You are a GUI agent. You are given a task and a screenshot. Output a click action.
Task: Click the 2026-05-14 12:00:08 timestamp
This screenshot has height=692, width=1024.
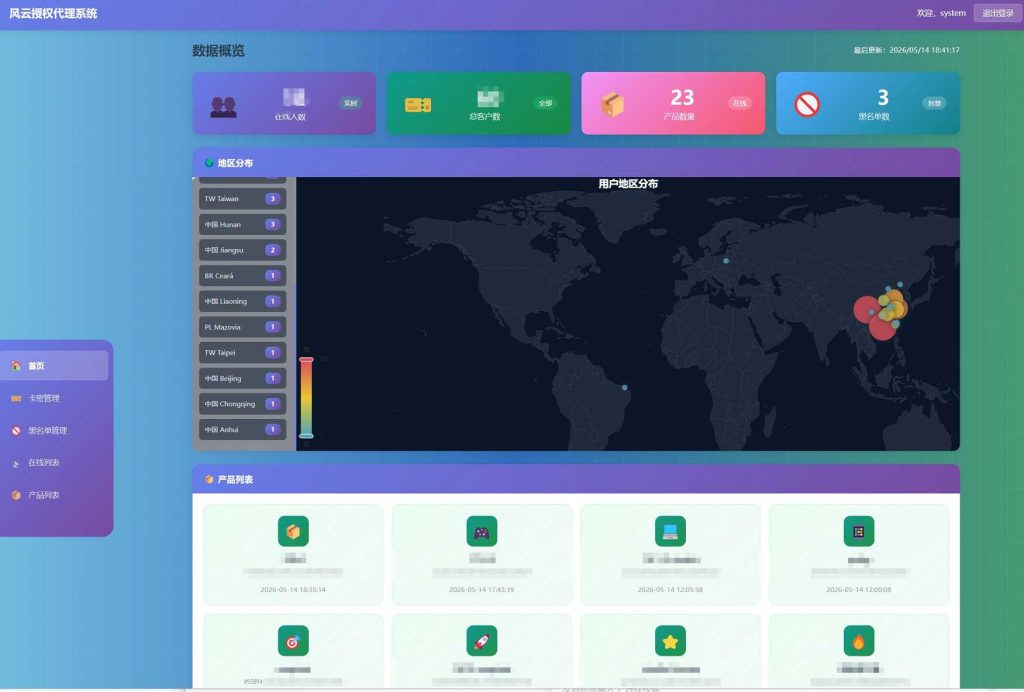[859, 590]
